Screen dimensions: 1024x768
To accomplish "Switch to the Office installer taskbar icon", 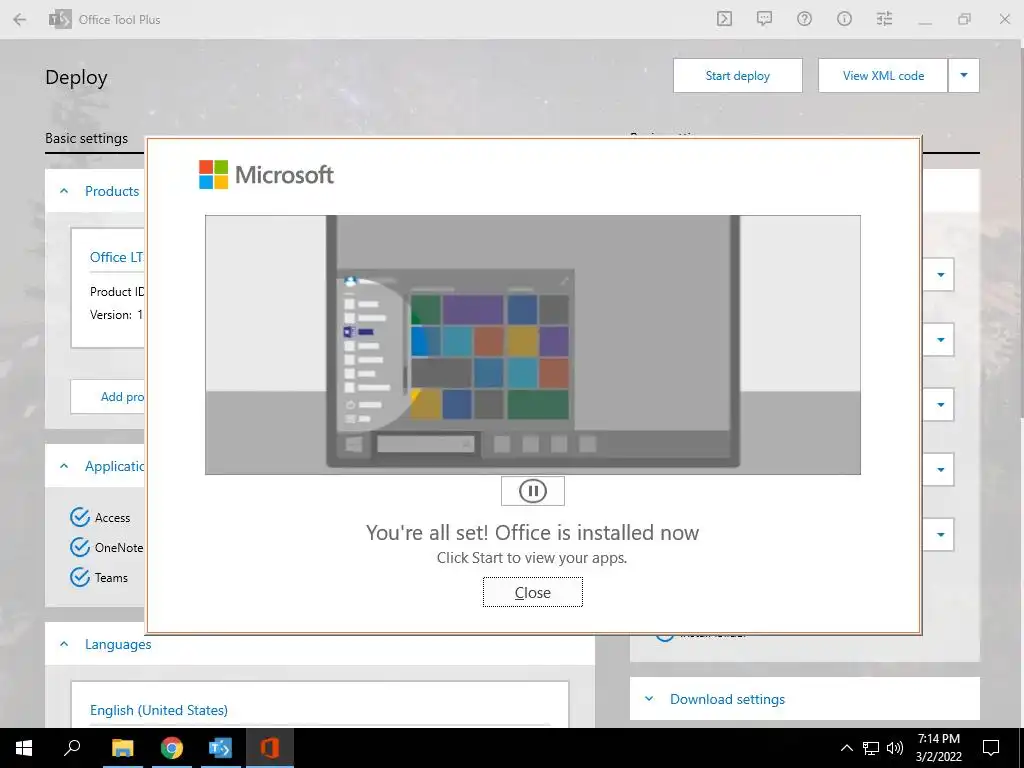I will coord(270,748).
